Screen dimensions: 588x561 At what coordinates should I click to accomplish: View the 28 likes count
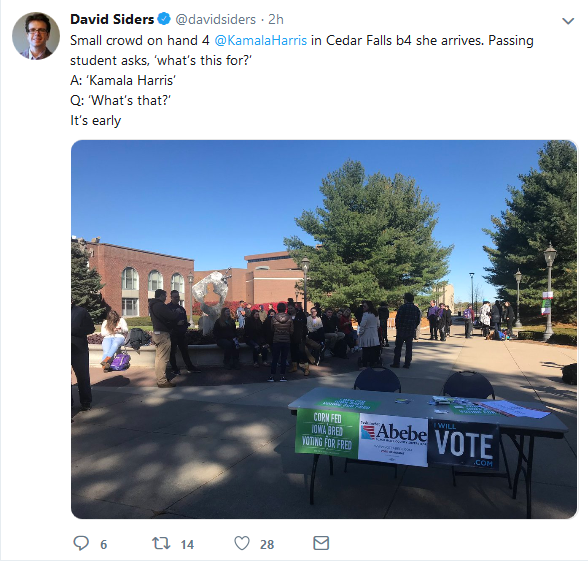(267, 544)
